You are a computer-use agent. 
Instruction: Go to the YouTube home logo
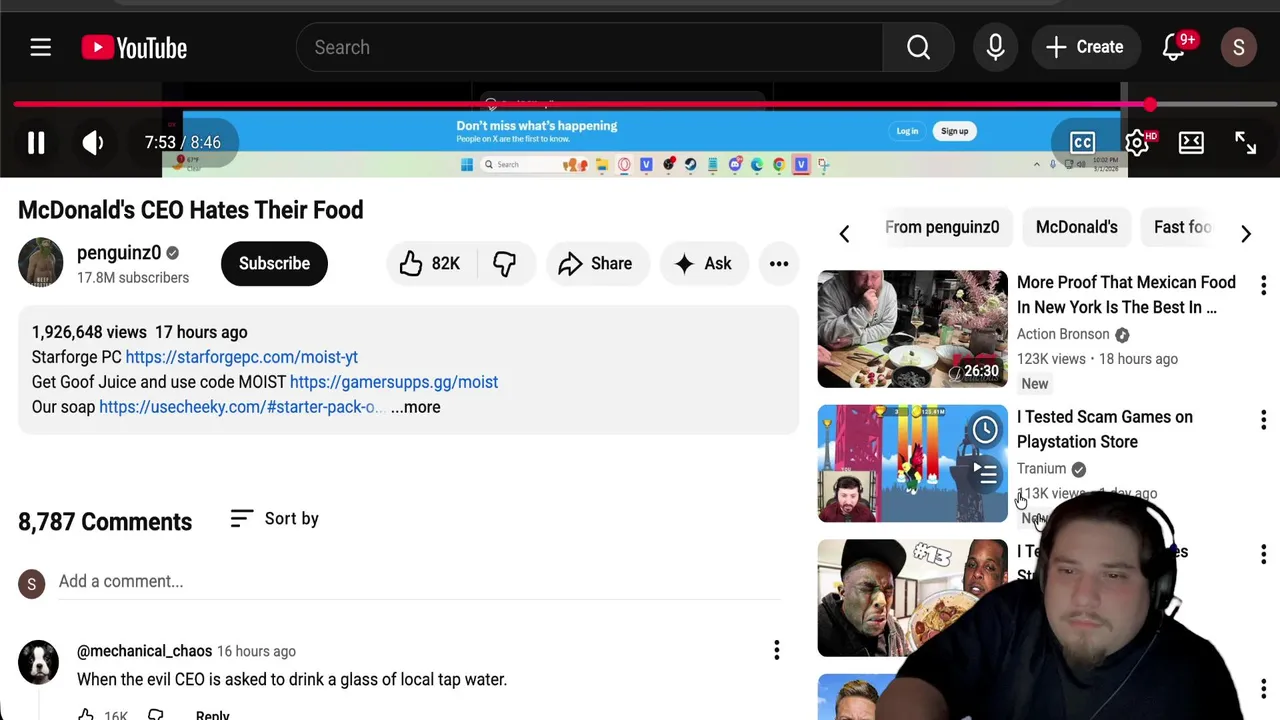134,47
